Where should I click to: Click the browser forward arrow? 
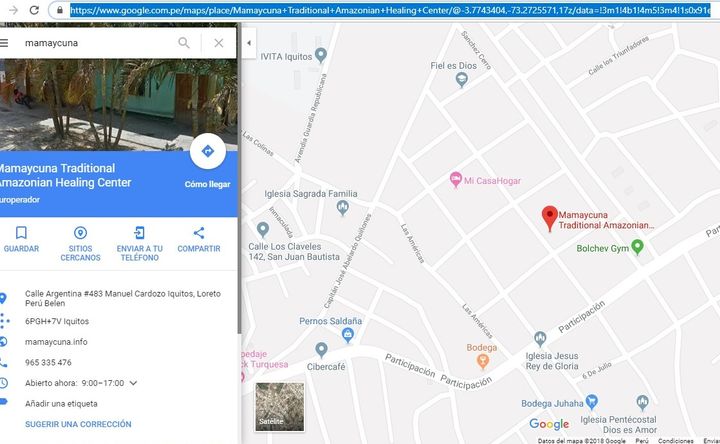point(13,10)
